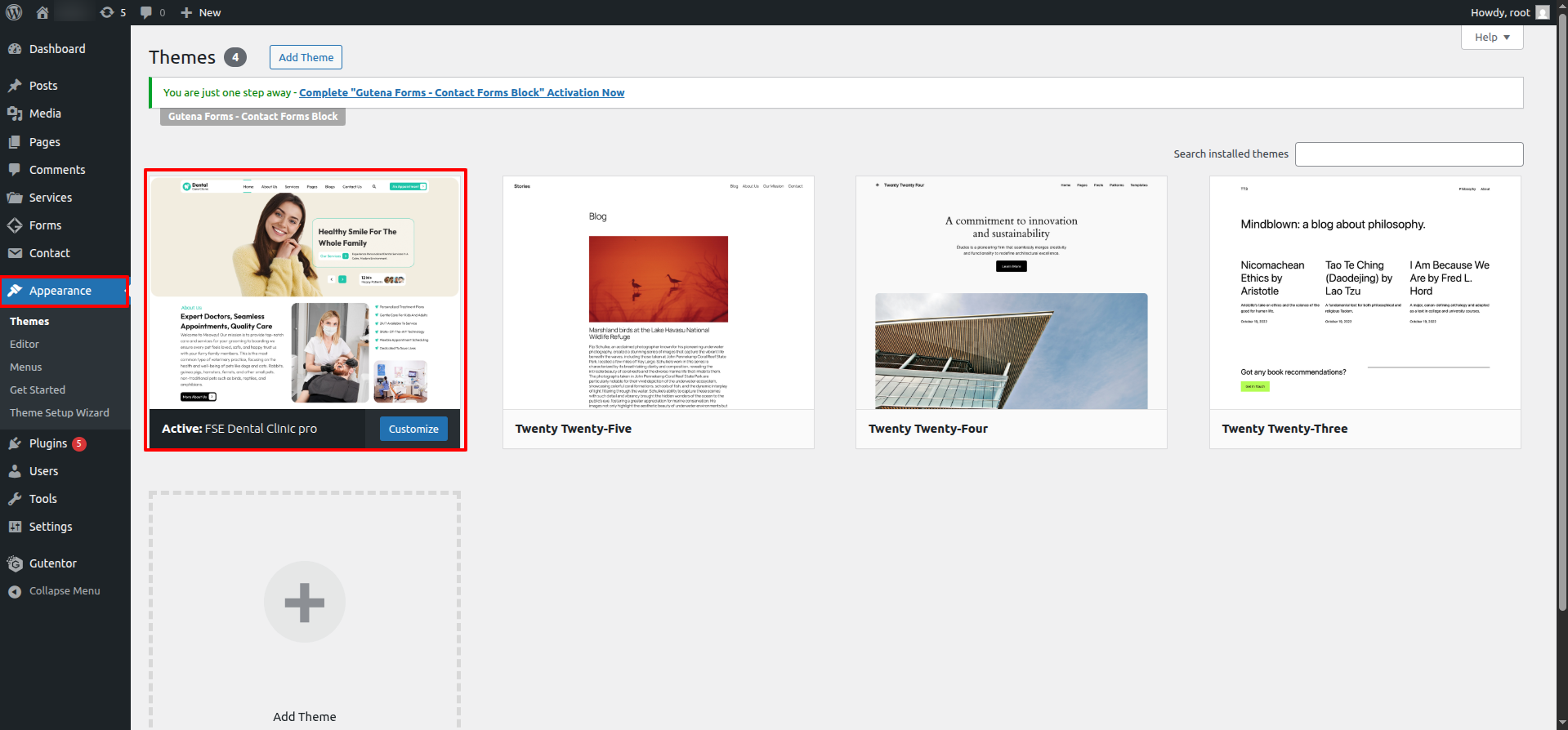Focus the Search installed themes field
The width and height of the screenshot is (1568, 730).
pos(1409,154)
